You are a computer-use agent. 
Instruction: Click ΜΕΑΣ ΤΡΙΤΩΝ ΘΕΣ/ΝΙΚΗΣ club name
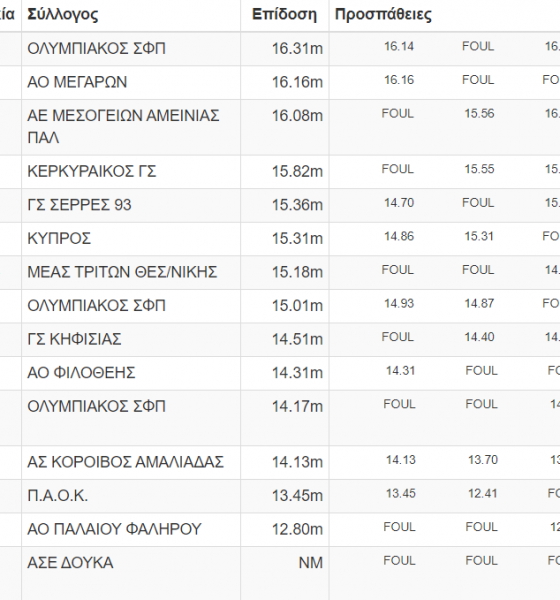click(122, 272)
